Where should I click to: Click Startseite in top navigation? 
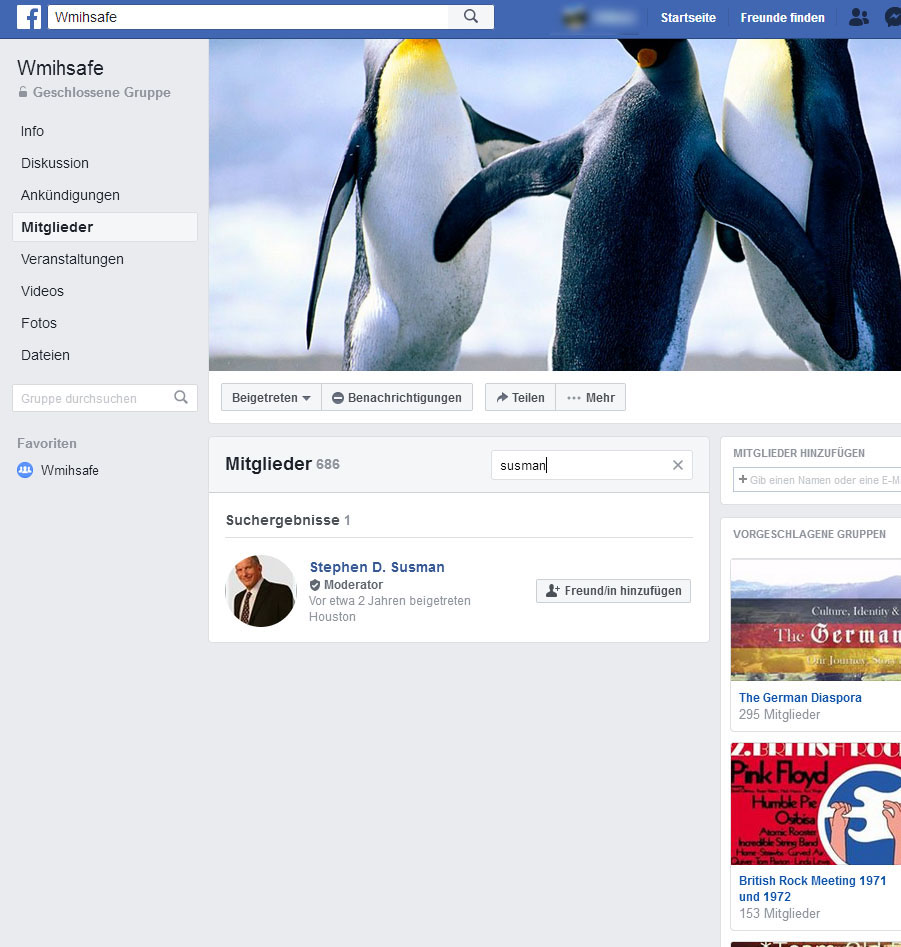pos(688,18)
